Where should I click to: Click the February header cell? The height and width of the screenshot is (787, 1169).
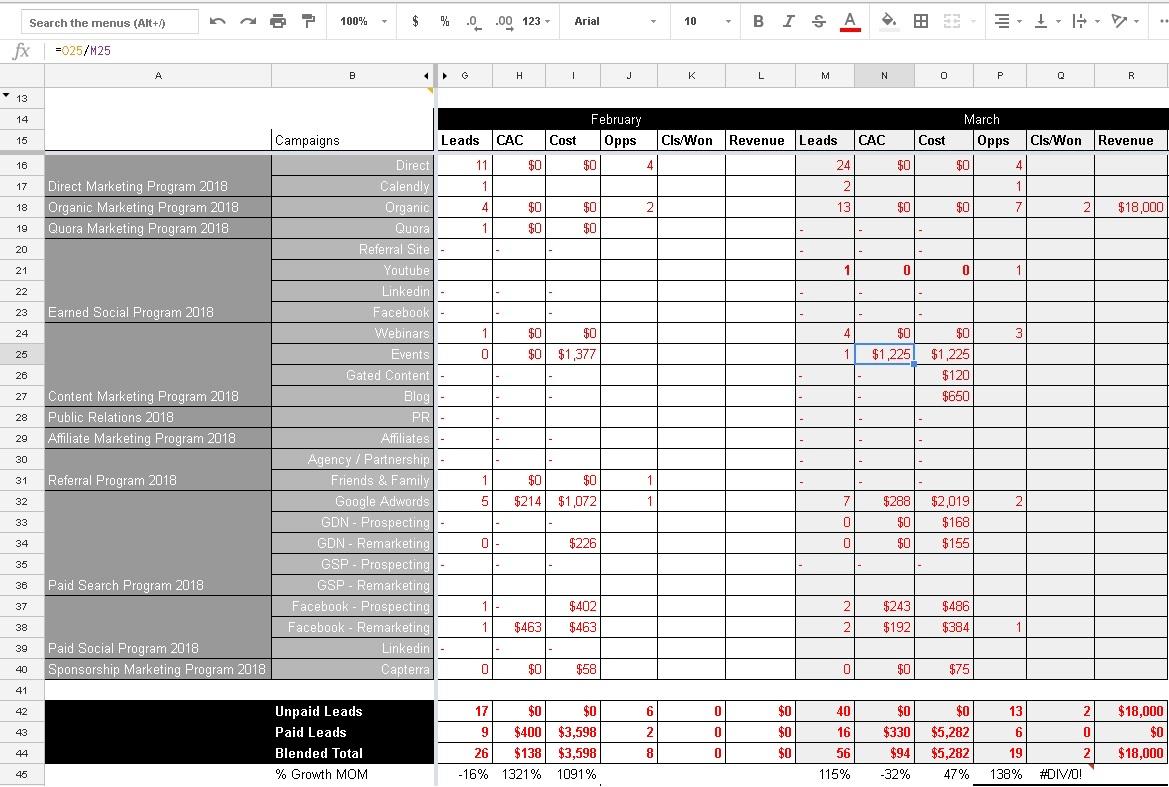tap(616, 119)
